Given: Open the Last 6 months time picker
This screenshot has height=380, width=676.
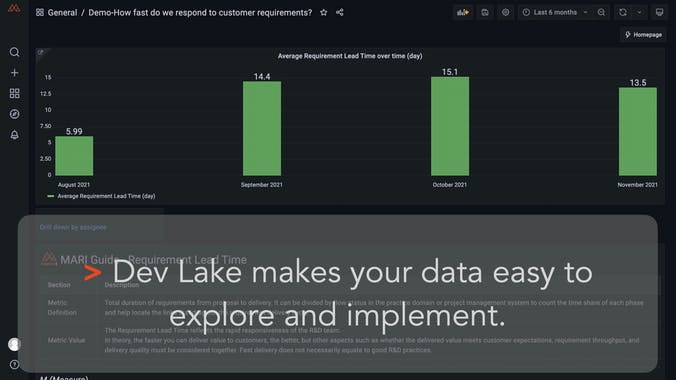Looking at the screenshot, I should click(555, 13).
